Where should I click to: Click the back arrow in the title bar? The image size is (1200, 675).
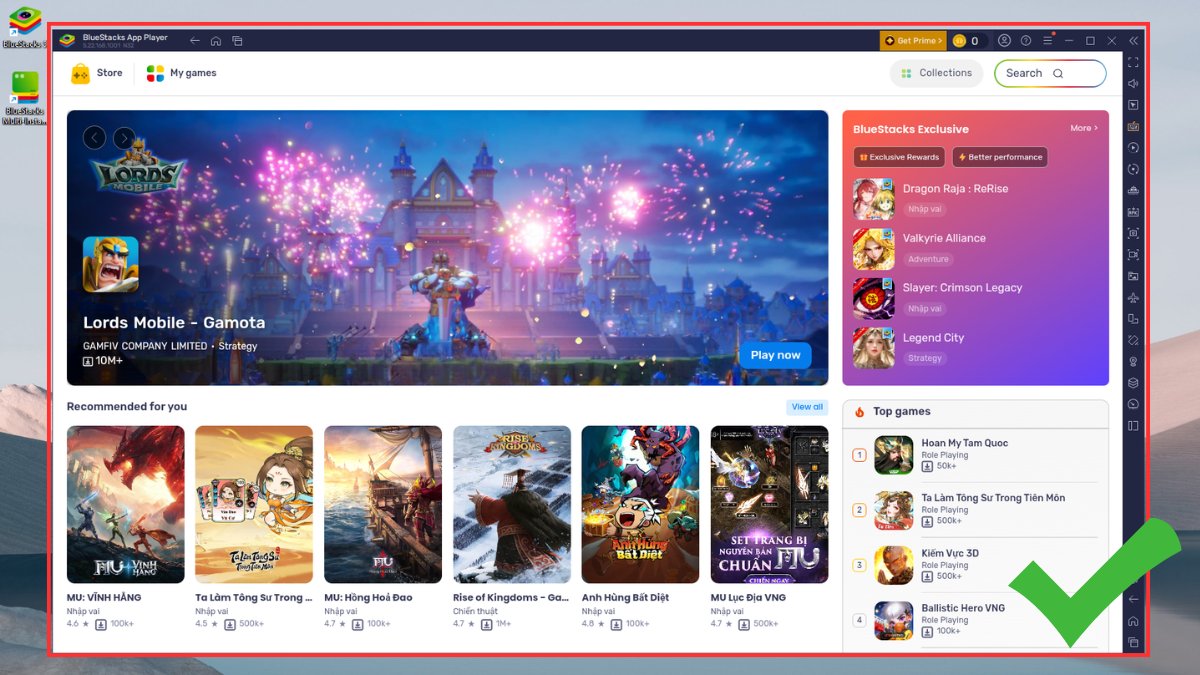point(195,41)
